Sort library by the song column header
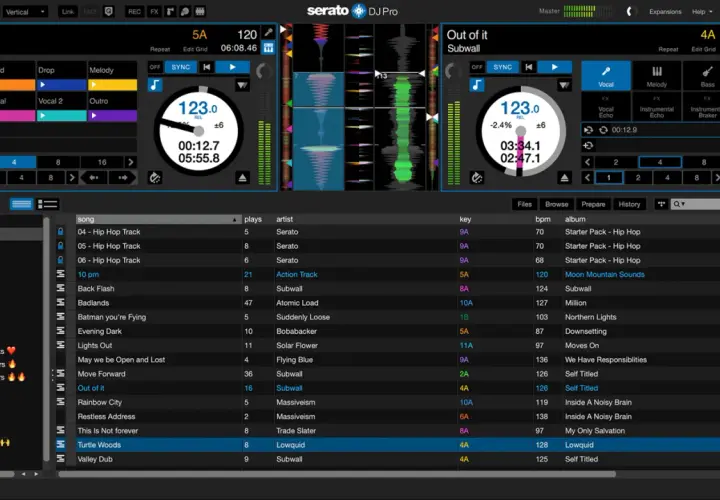Image resolution: width=720 pixels, height=500 pixels. 158,219
